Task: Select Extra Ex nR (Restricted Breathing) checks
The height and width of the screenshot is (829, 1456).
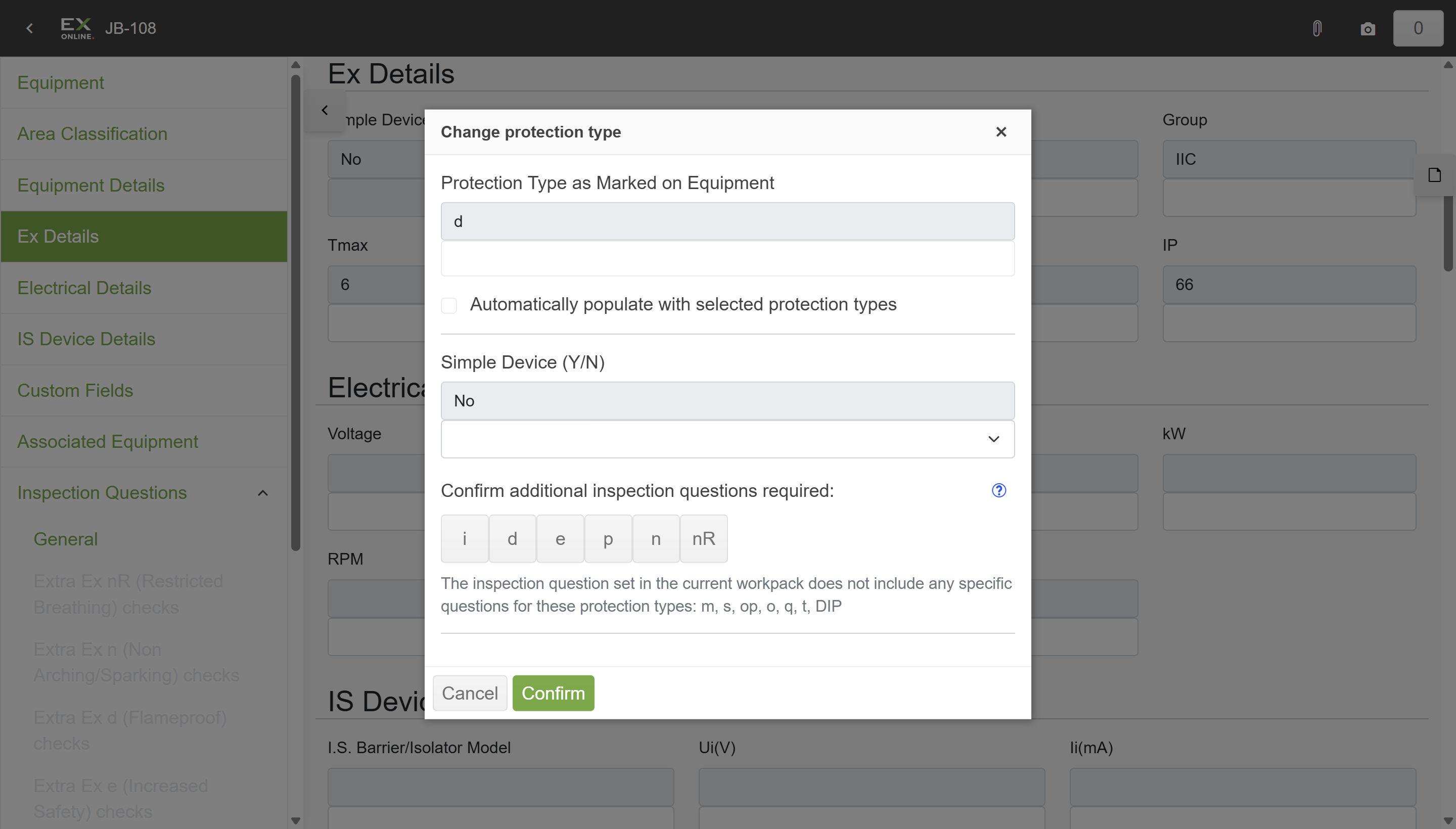Action: point(128,594)
